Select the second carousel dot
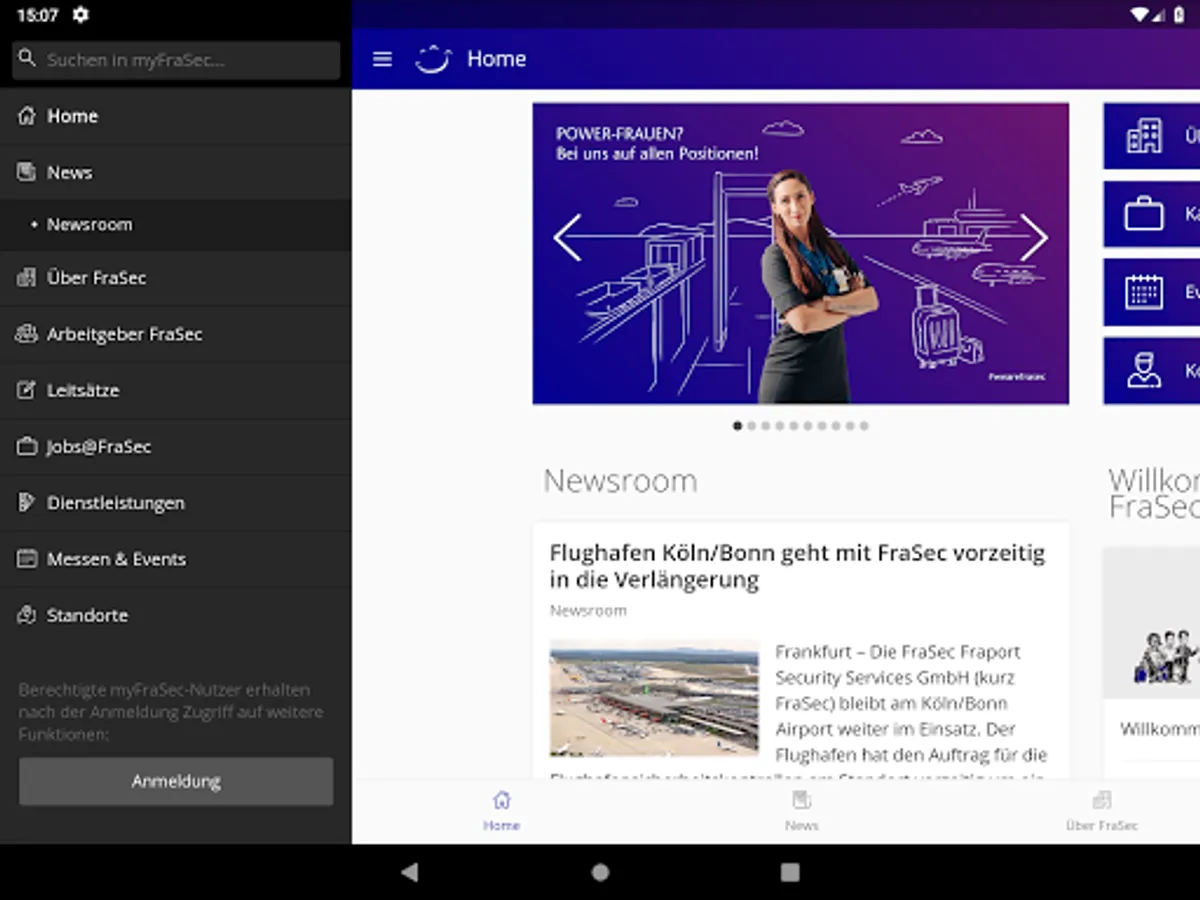The height and width of the screenshot is (900, 1200). click(752, 426)
